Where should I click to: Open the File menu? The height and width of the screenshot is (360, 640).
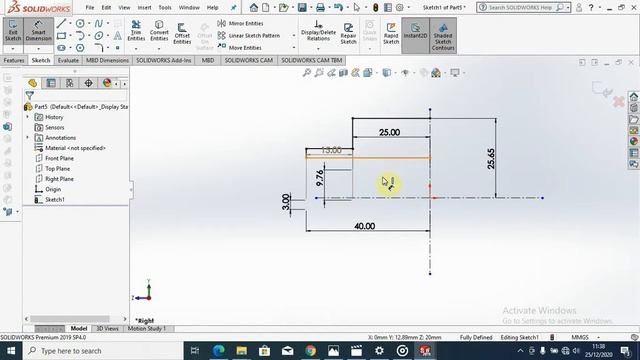point(90,7)
